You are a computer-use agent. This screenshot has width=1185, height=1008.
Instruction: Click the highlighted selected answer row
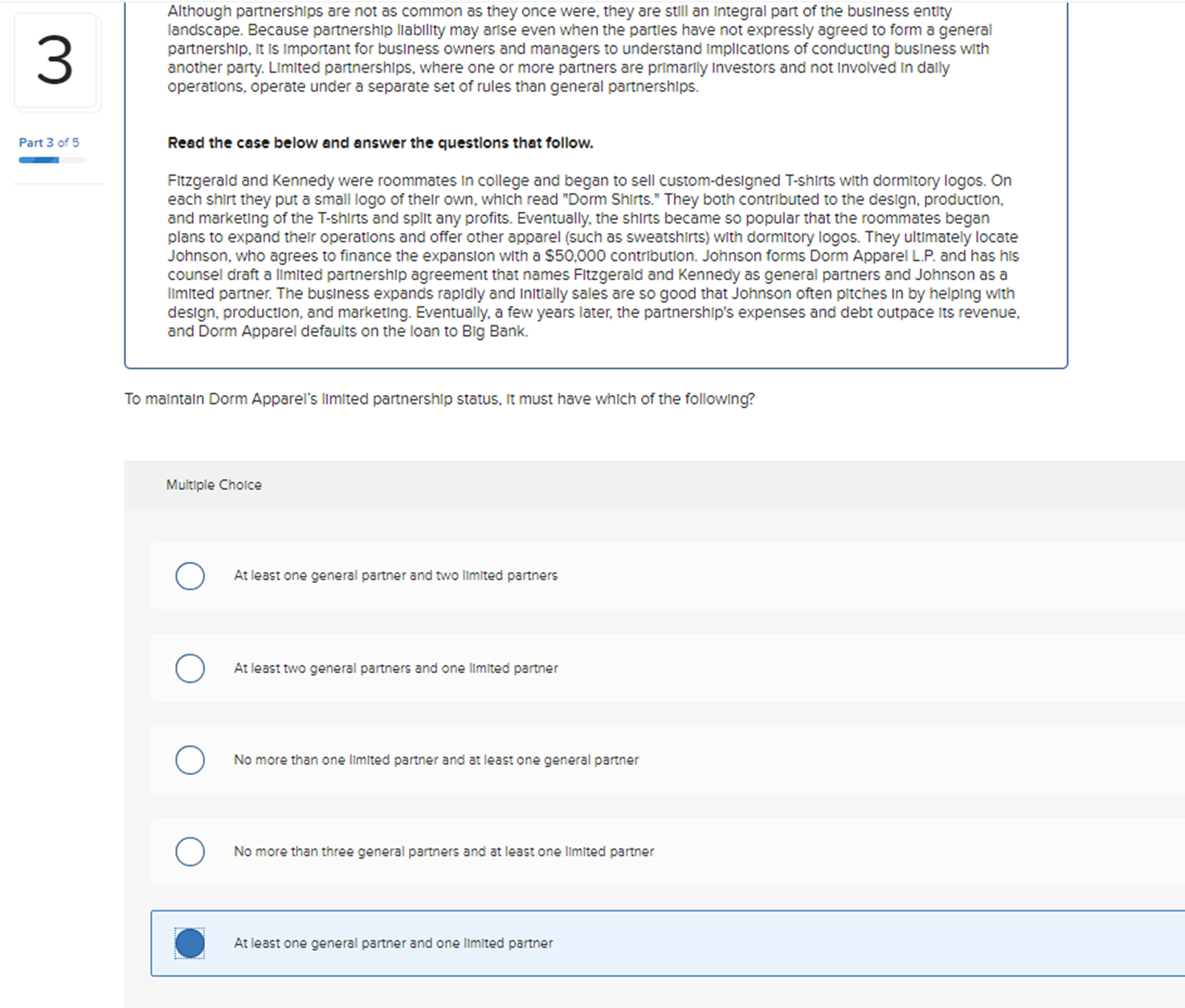[x=562, y=943]
